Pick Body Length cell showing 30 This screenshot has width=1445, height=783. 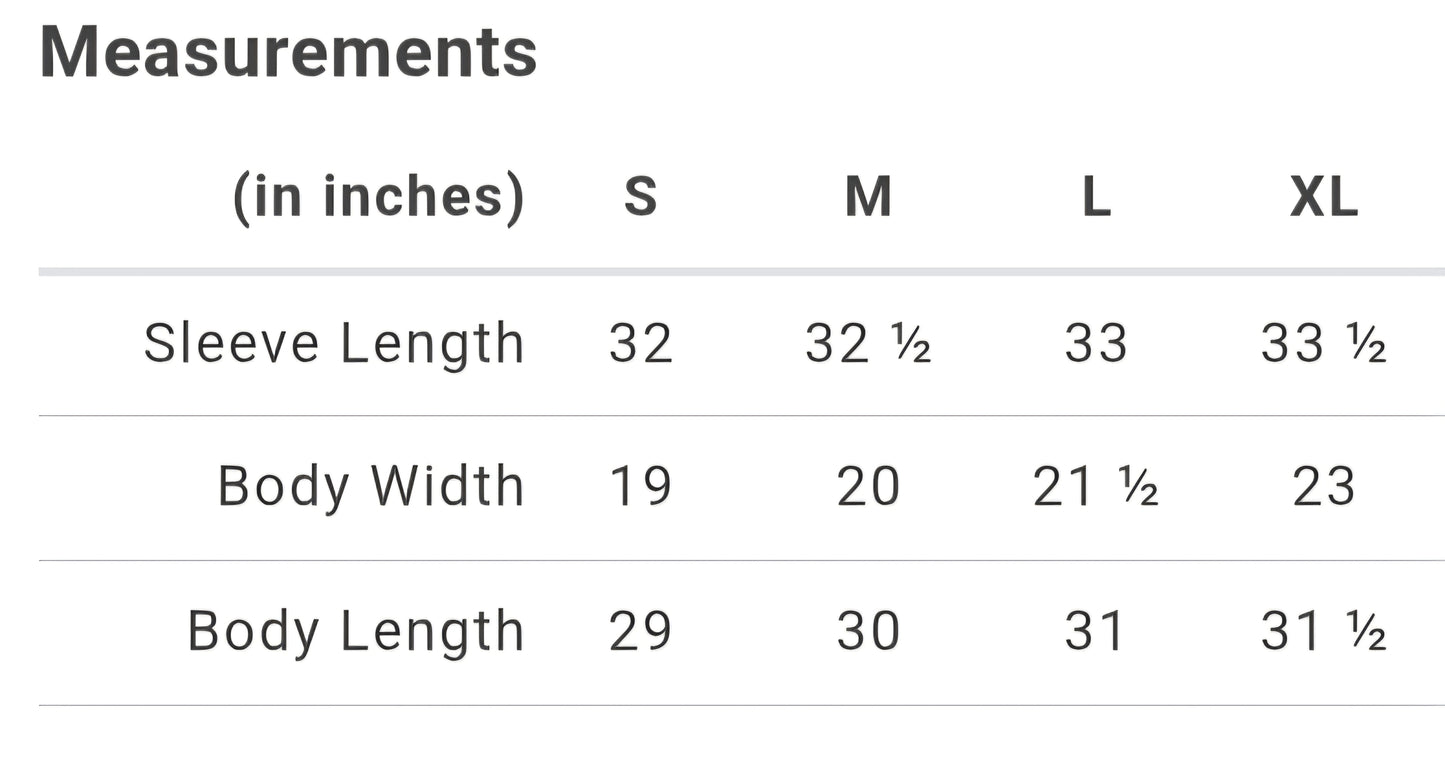[868, 632]
